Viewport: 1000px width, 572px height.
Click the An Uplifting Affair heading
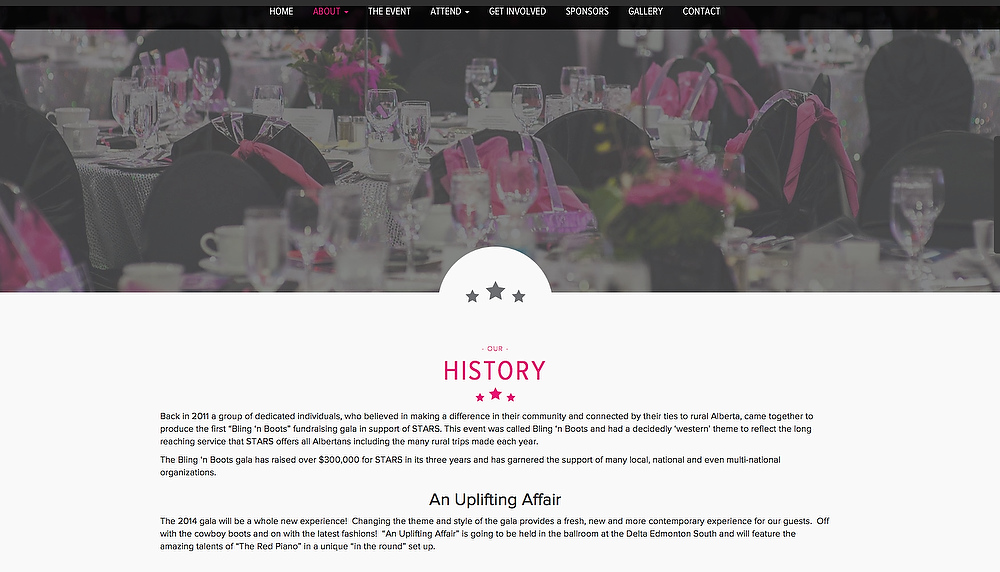[x=495, y=499]
